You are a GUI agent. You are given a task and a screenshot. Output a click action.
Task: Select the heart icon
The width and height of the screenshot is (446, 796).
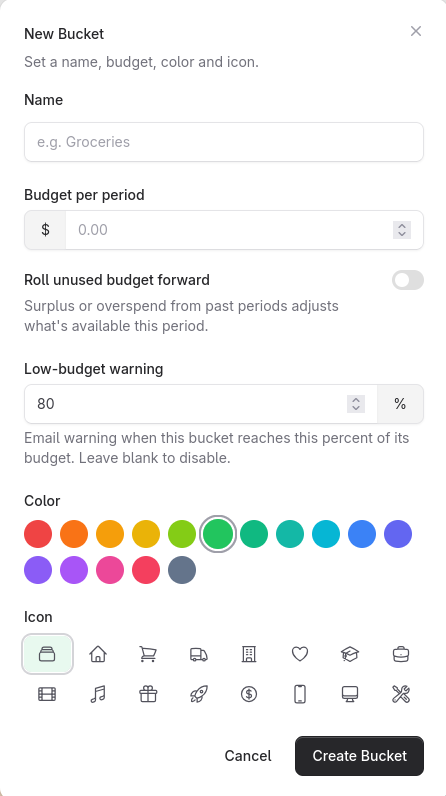click(300, 654)
